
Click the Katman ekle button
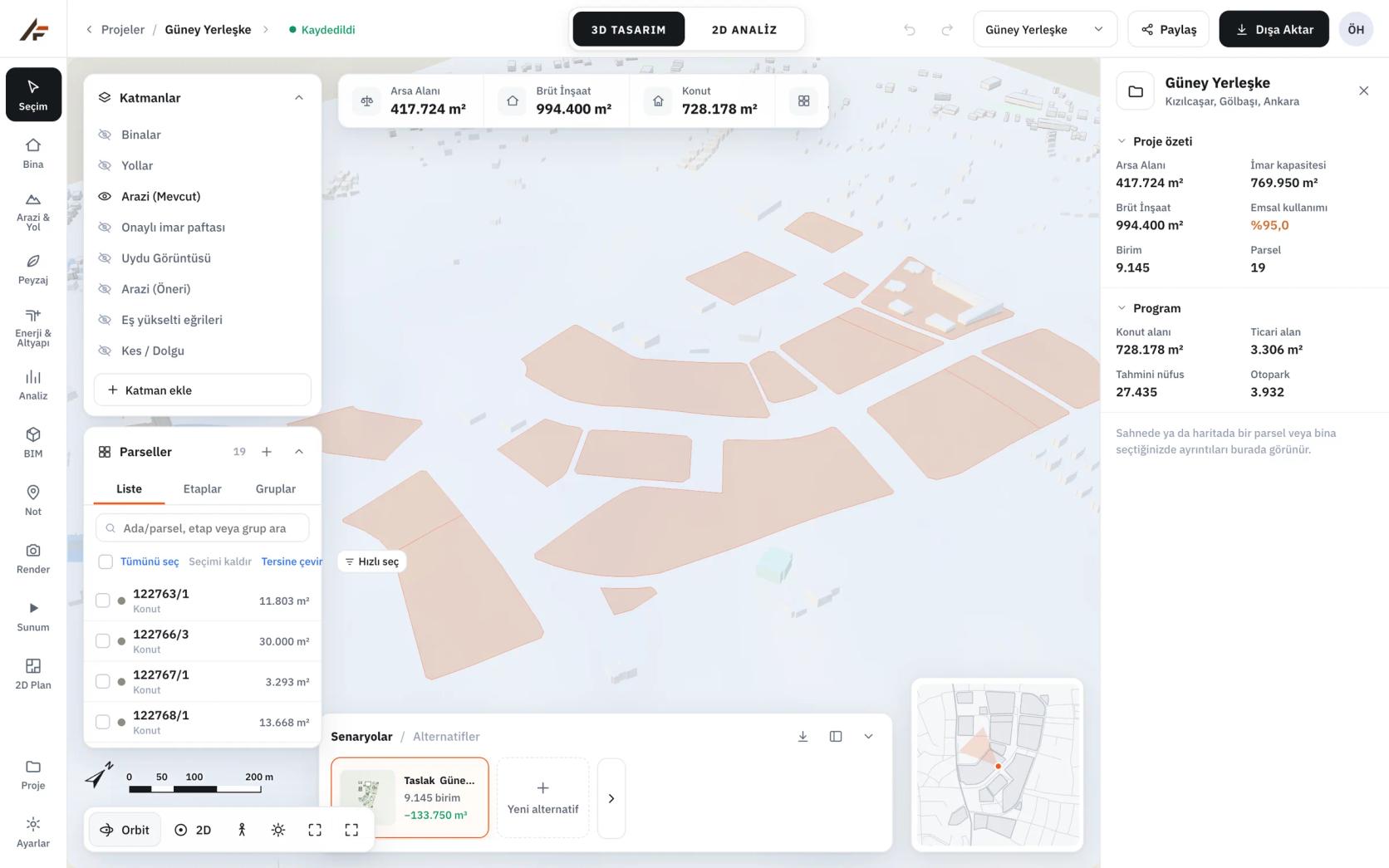tap(203, 390)
